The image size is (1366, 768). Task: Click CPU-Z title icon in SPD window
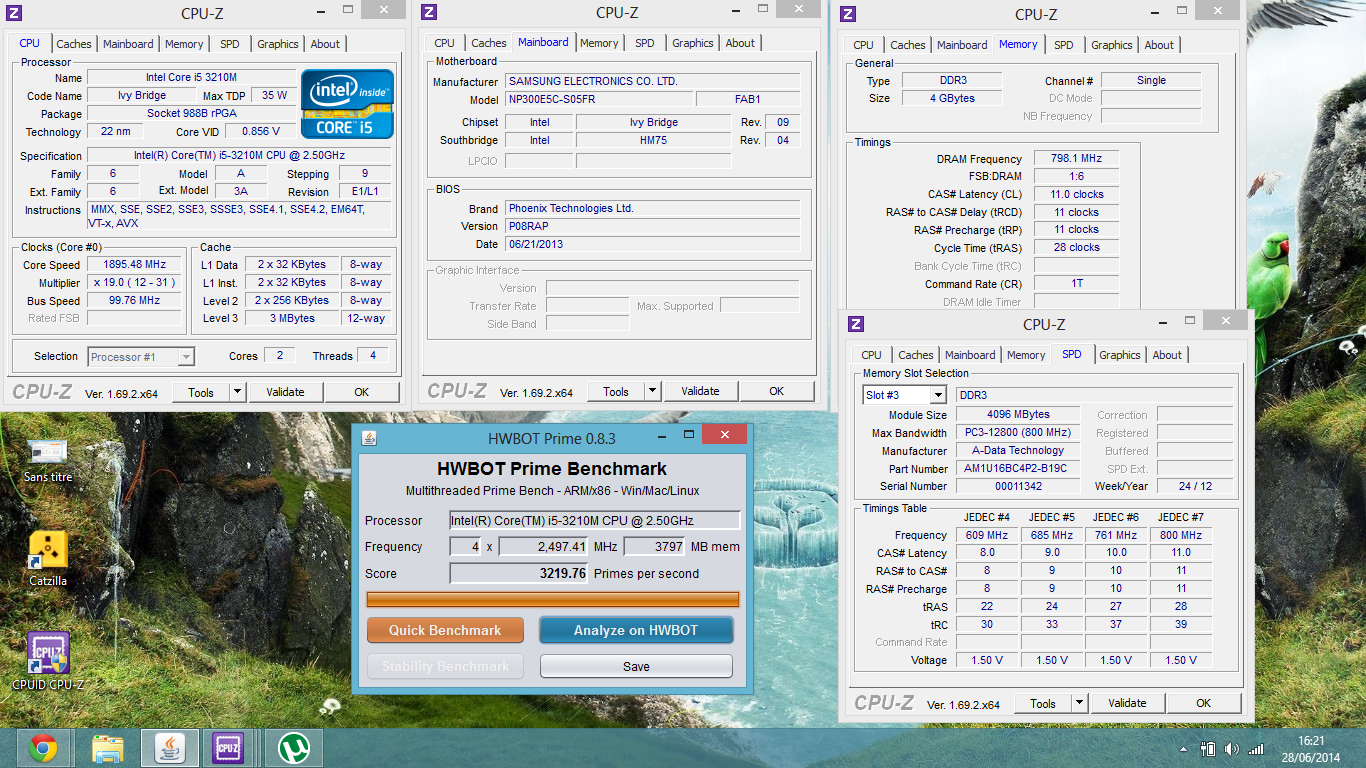[x=856, y=323]
